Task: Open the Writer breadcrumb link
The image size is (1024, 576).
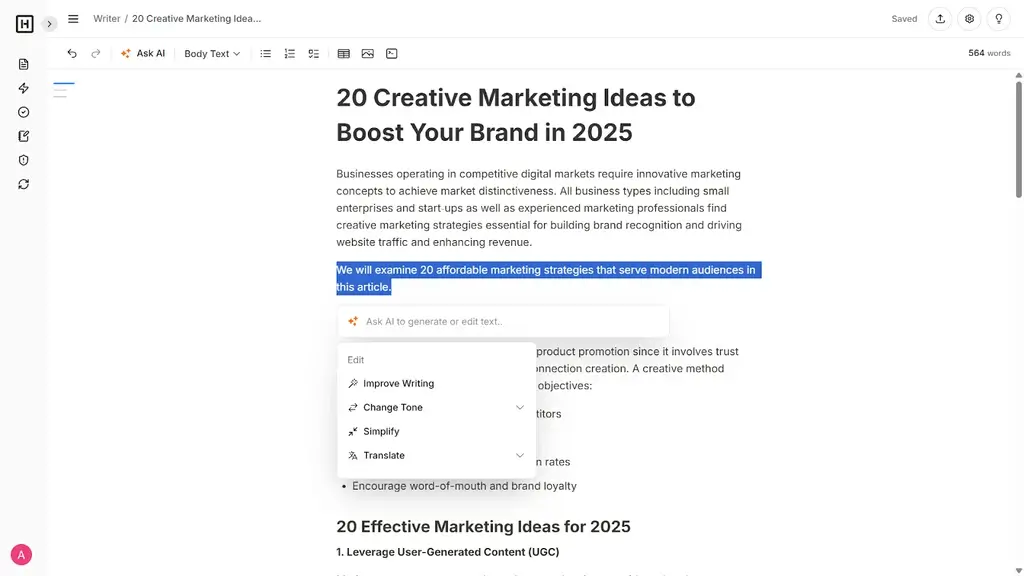Action: (x=107, y=18)
